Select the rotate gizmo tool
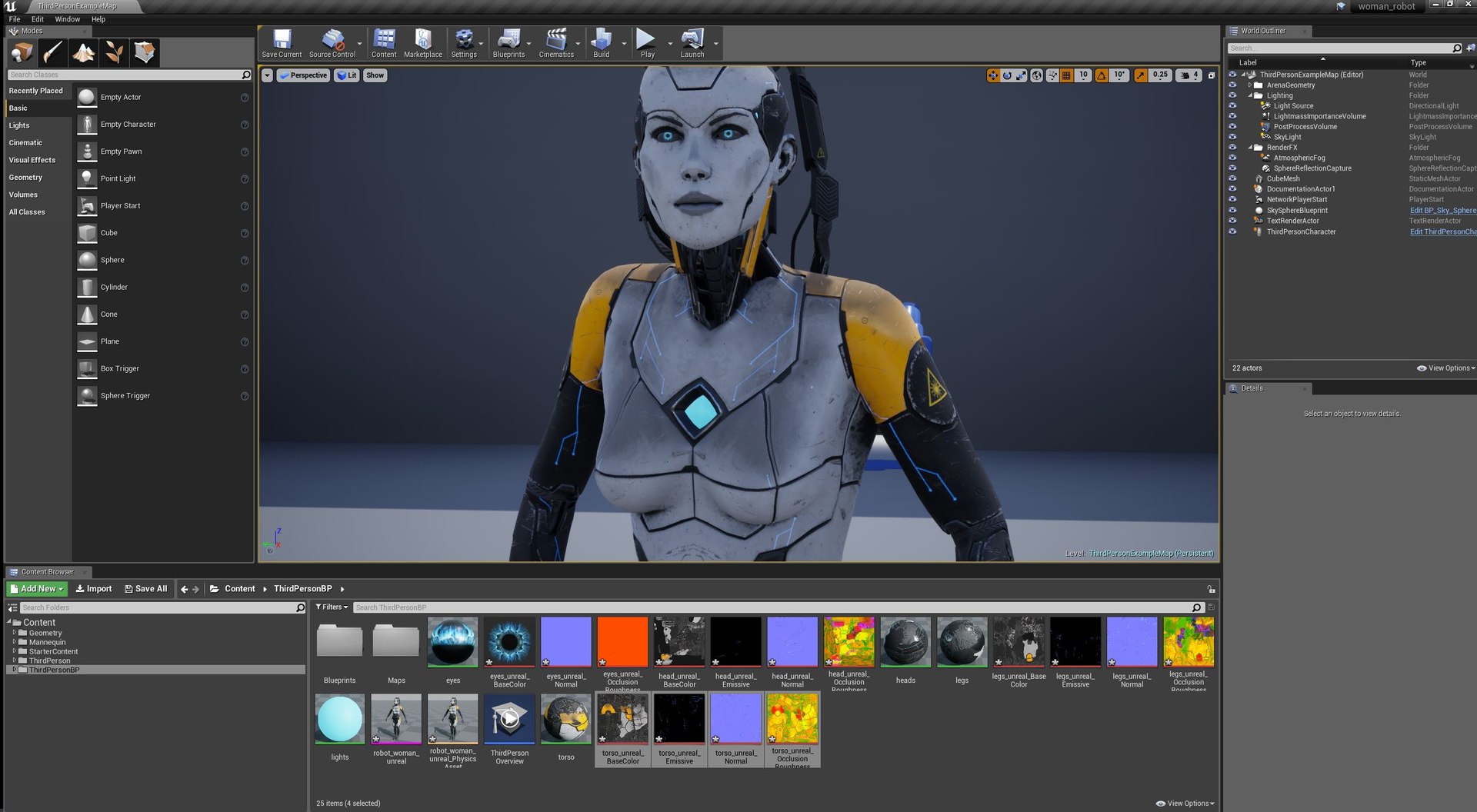1477x812 pixels. coord(1007,75)
